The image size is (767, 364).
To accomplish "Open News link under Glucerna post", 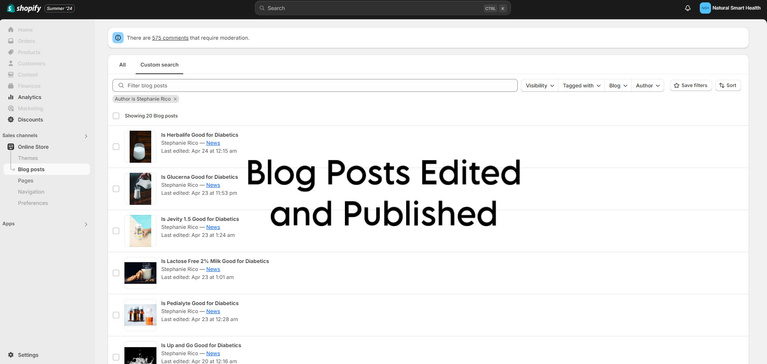I will pos(213,185).
